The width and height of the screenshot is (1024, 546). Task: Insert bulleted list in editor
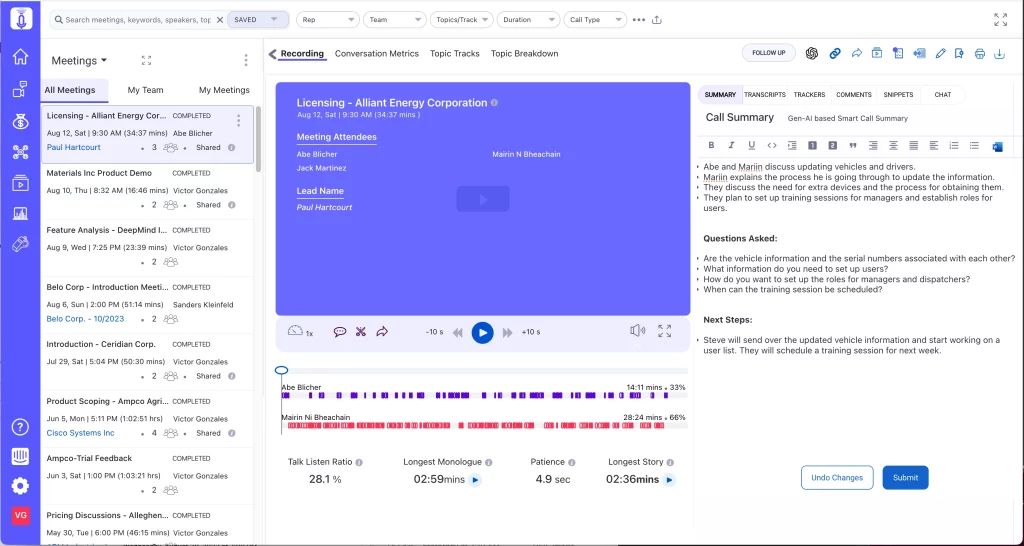[974, 146]
